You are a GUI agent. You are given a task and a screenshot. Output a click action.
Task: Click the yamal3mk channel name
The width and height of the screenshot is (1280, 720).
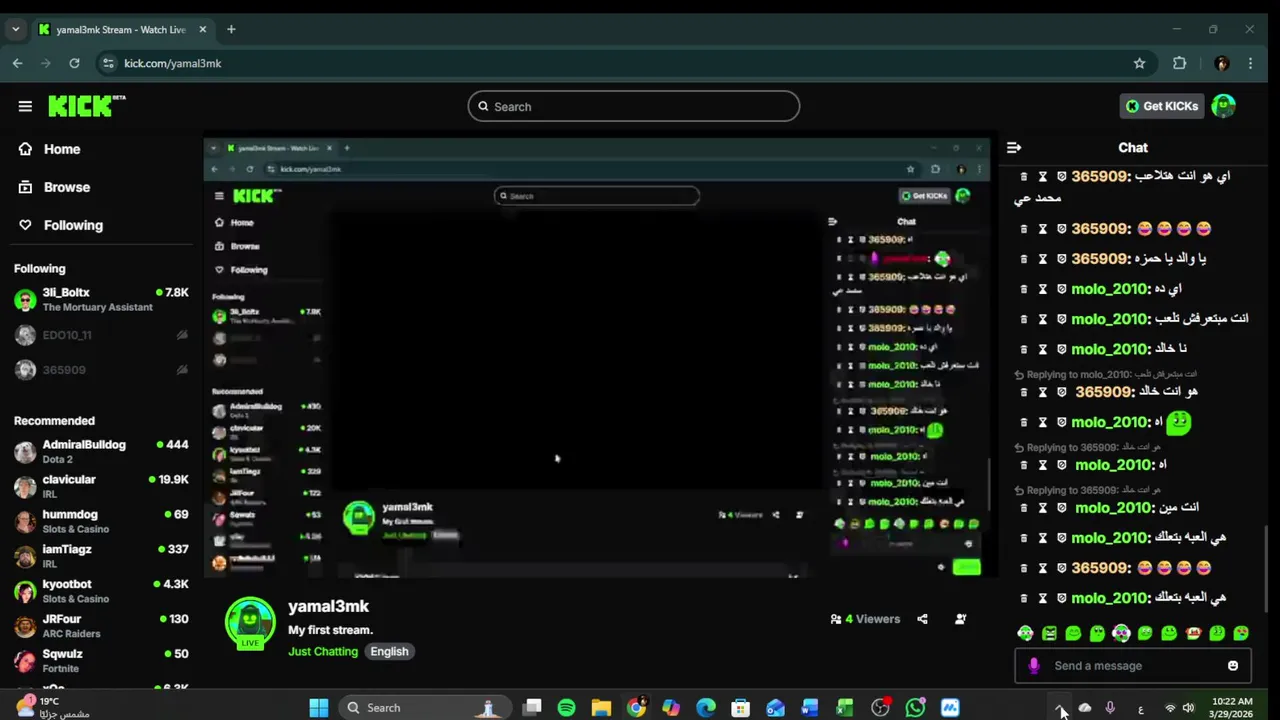pyautogui.click(x=328, y=606)
